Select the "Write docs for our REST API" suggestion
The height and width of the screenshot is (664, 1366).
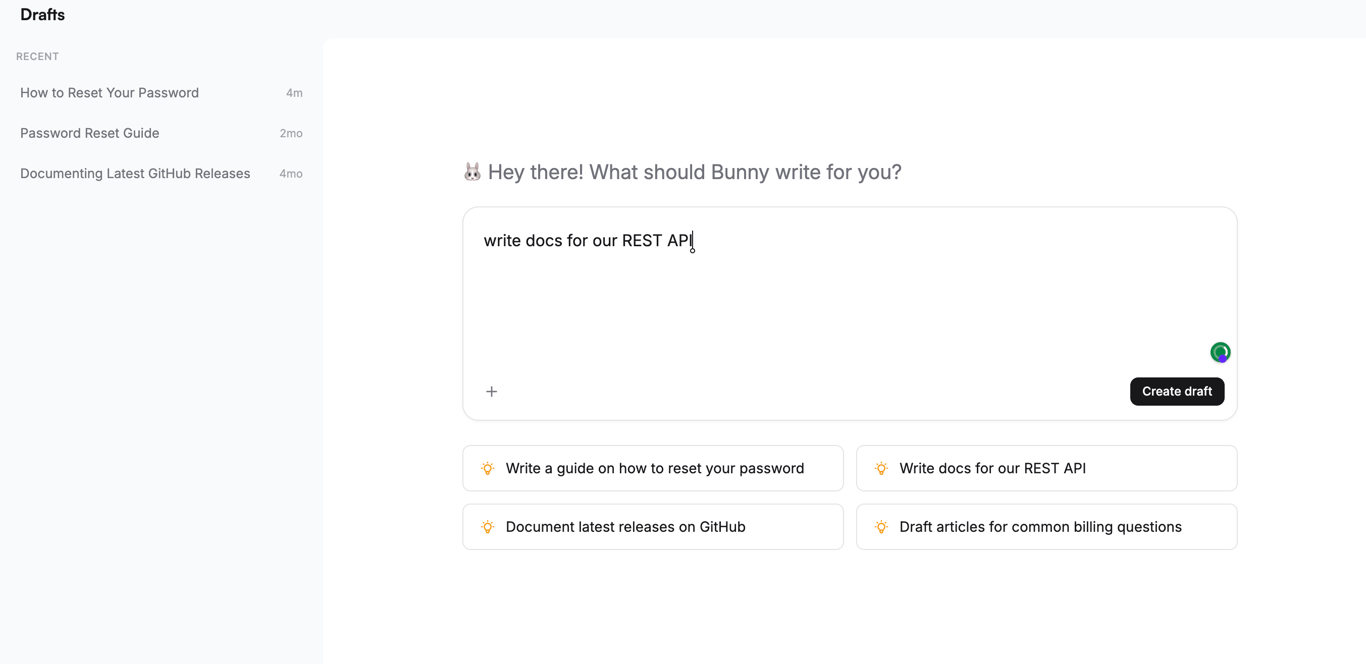point(992,468)
